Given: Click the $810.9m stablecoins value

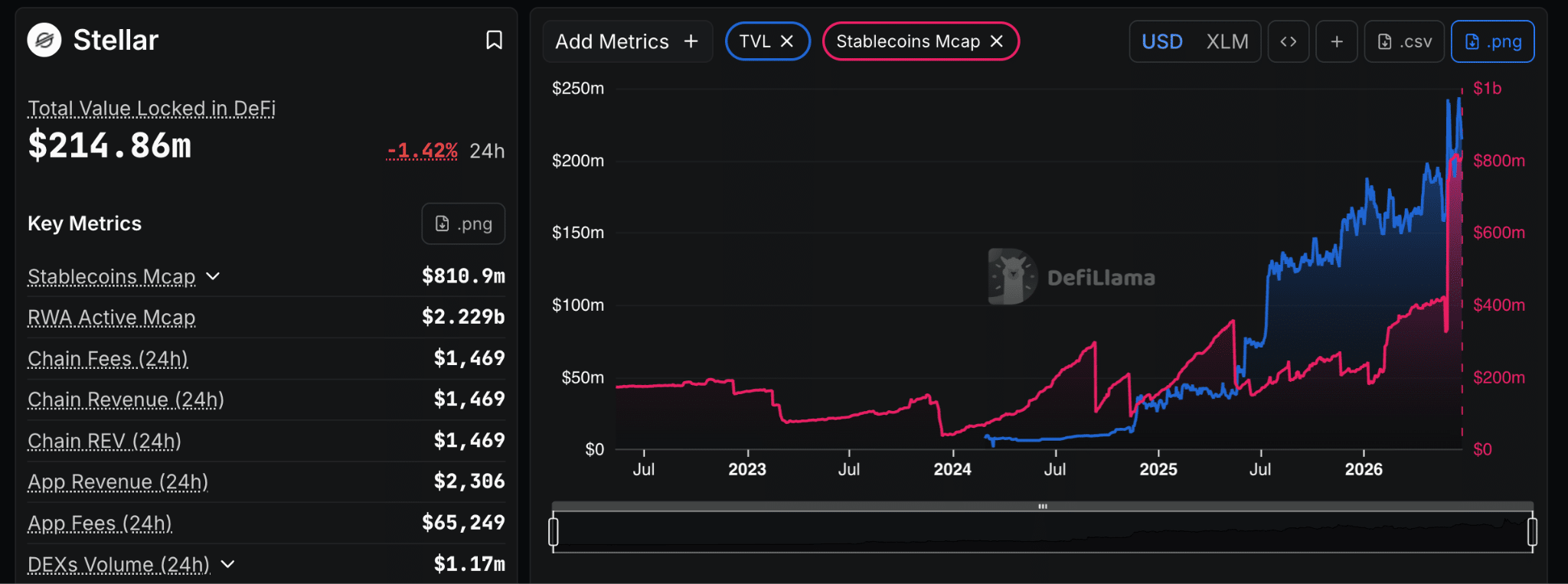Looking at the screenshot, I should (x=463, y=276).
